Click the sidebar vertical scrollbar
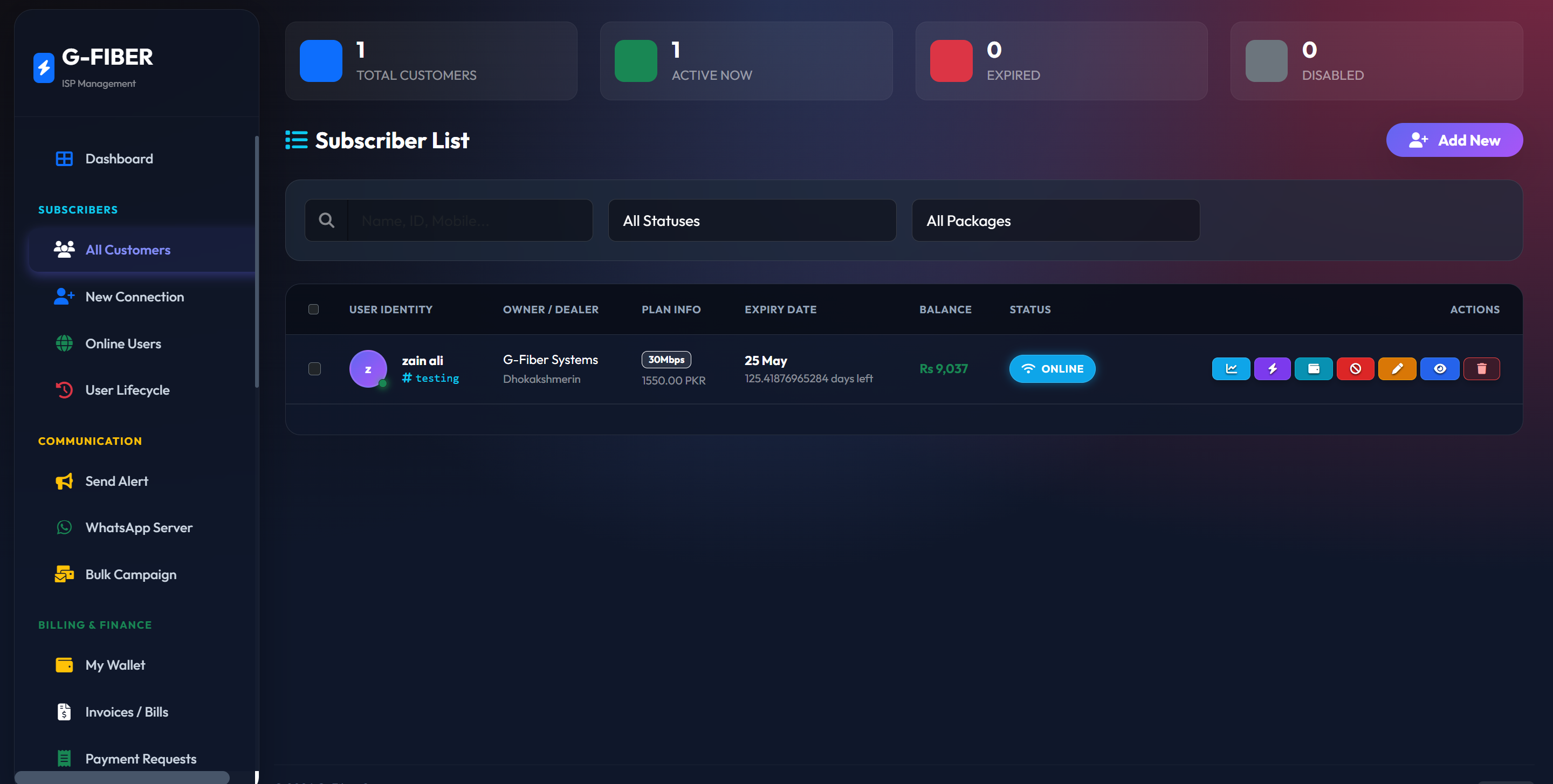 tap(257, 262)
